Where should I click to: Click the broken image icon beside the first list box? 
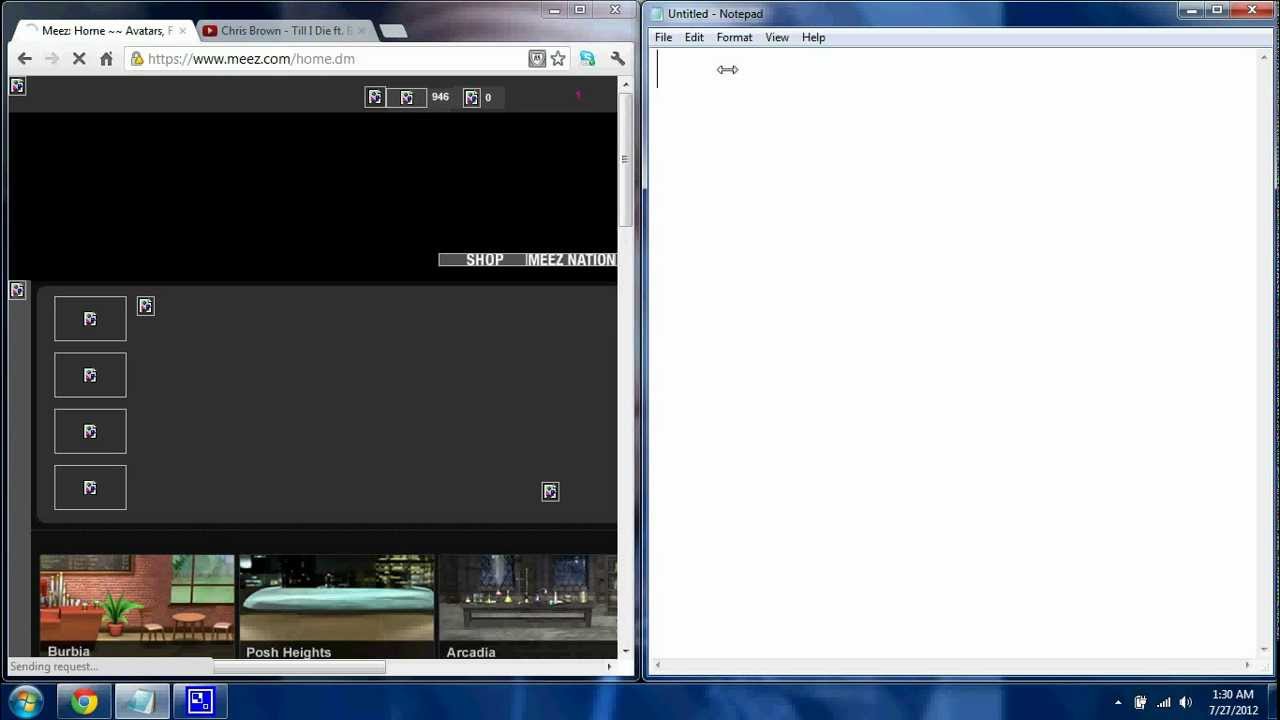(145, 306)
